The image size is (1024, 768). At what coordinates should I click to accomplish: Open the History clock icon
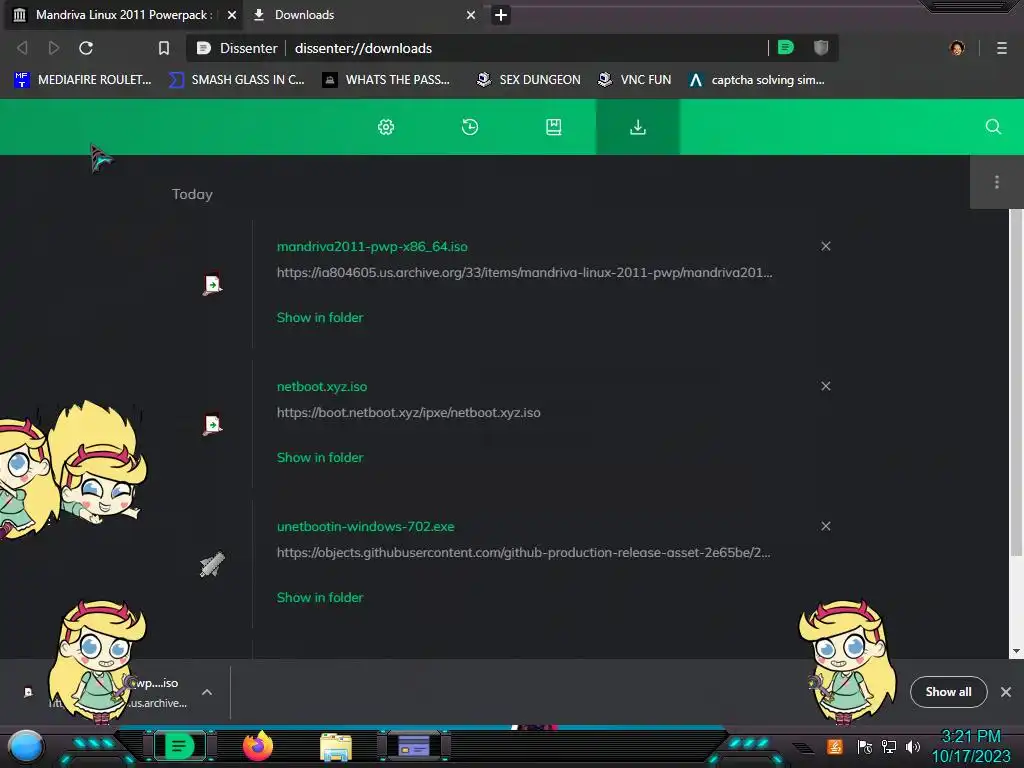pyautogui.click(x=470, y=127)
